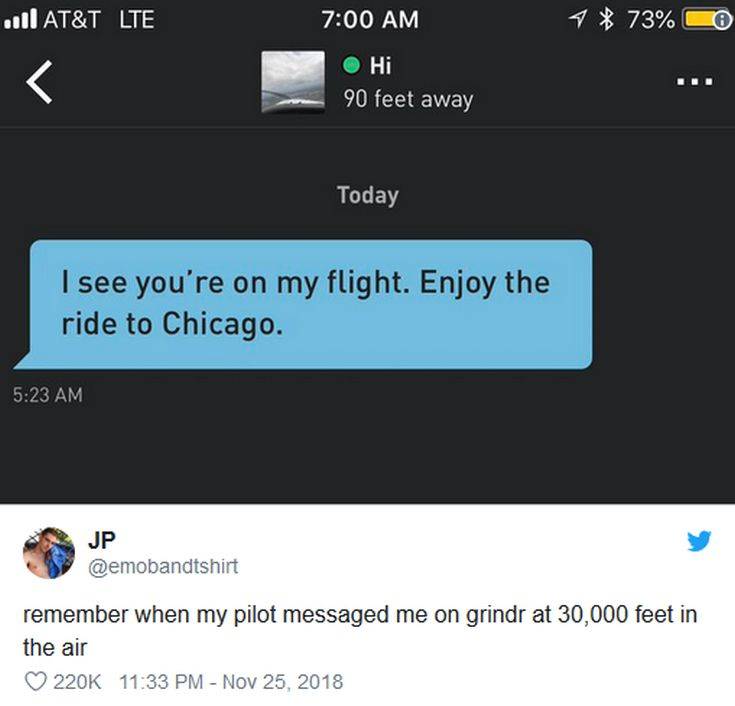
Task: Tap the "90 feet away" distance text
Action: 407,99
